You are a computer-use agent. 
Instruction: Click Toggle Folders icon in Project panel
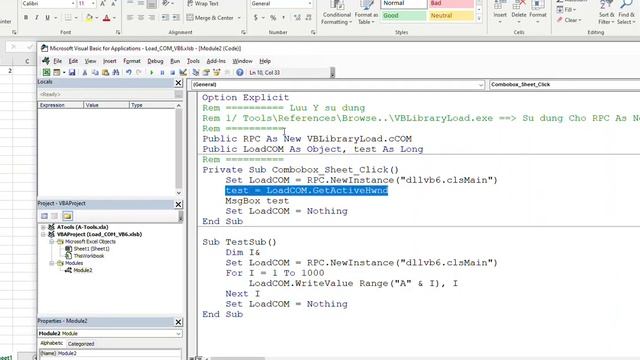(67, 216)
